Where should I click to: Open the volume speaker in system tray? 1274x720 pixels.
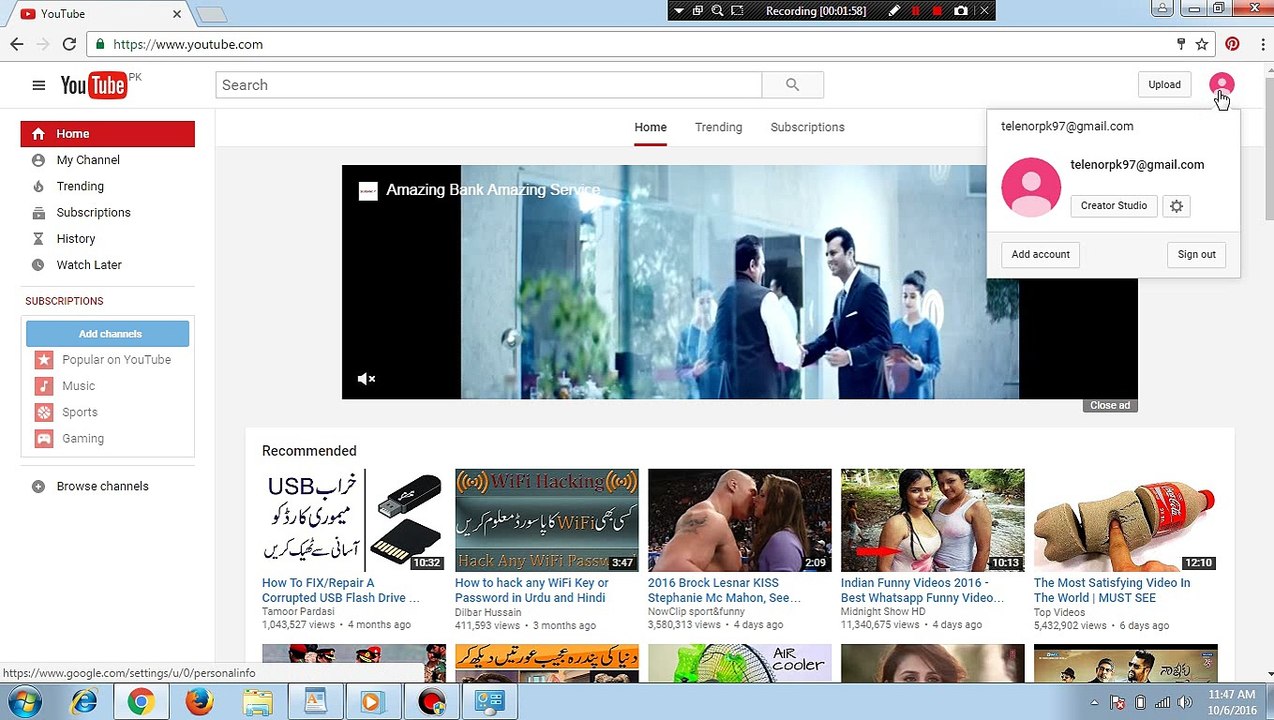[x=1185, y=702]
